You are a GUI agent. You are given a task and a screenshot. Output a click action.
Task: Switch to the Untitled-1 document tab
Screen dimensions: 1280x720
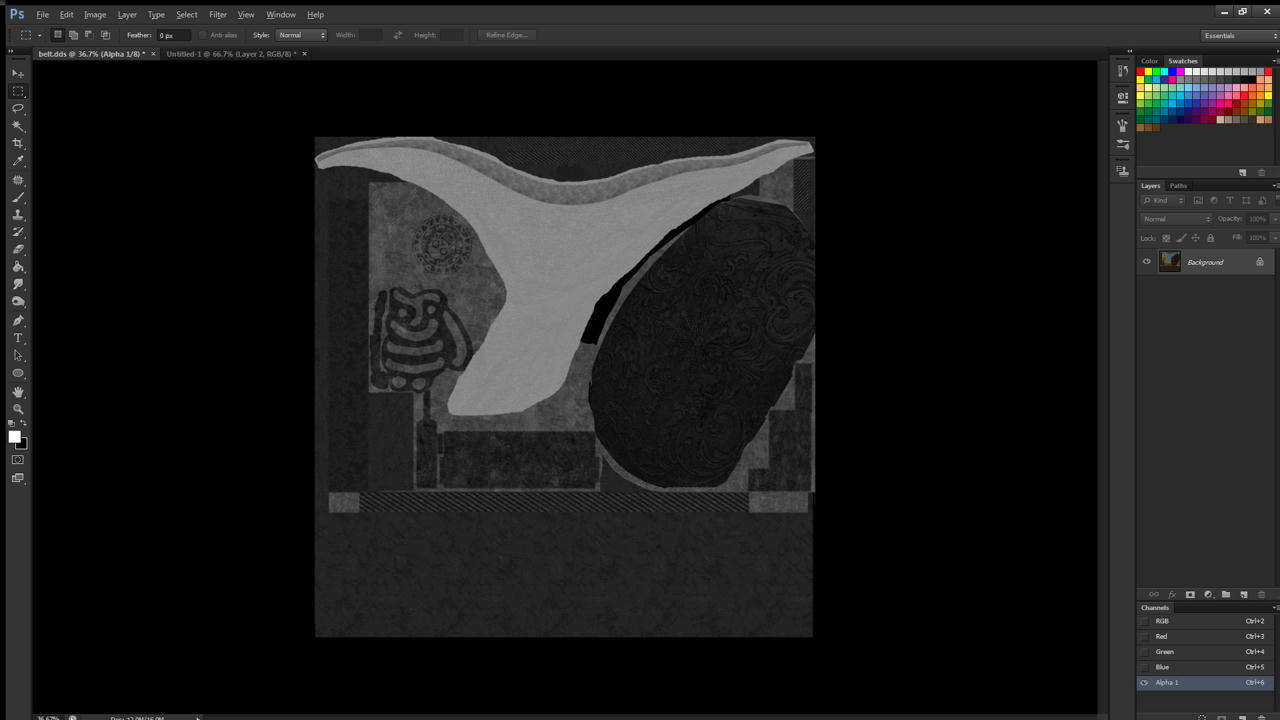[231, 54]
